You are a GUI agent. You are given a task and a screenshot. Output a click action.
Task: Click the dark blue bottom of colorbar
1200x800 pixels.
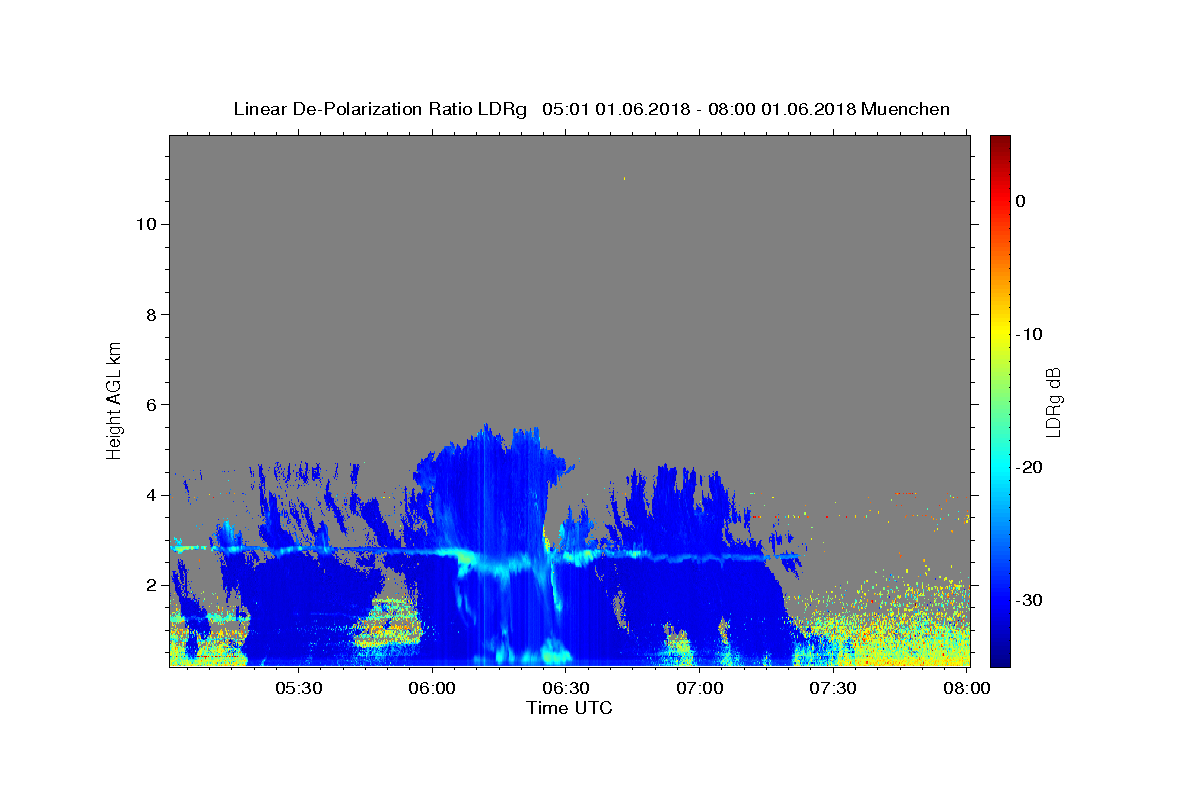coord(1000,658)
